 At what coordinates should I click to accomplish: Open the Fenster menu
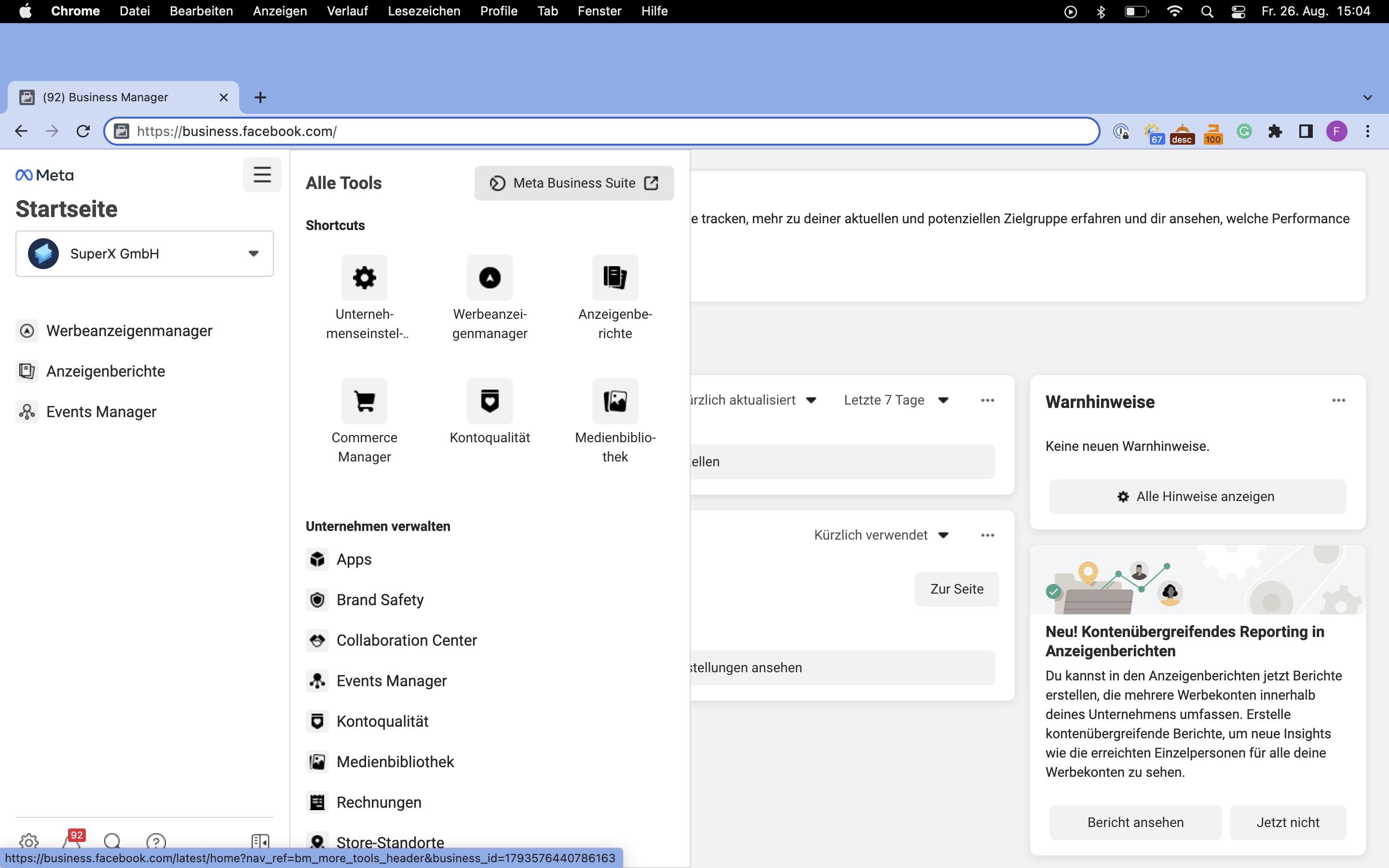pos(599,12)
